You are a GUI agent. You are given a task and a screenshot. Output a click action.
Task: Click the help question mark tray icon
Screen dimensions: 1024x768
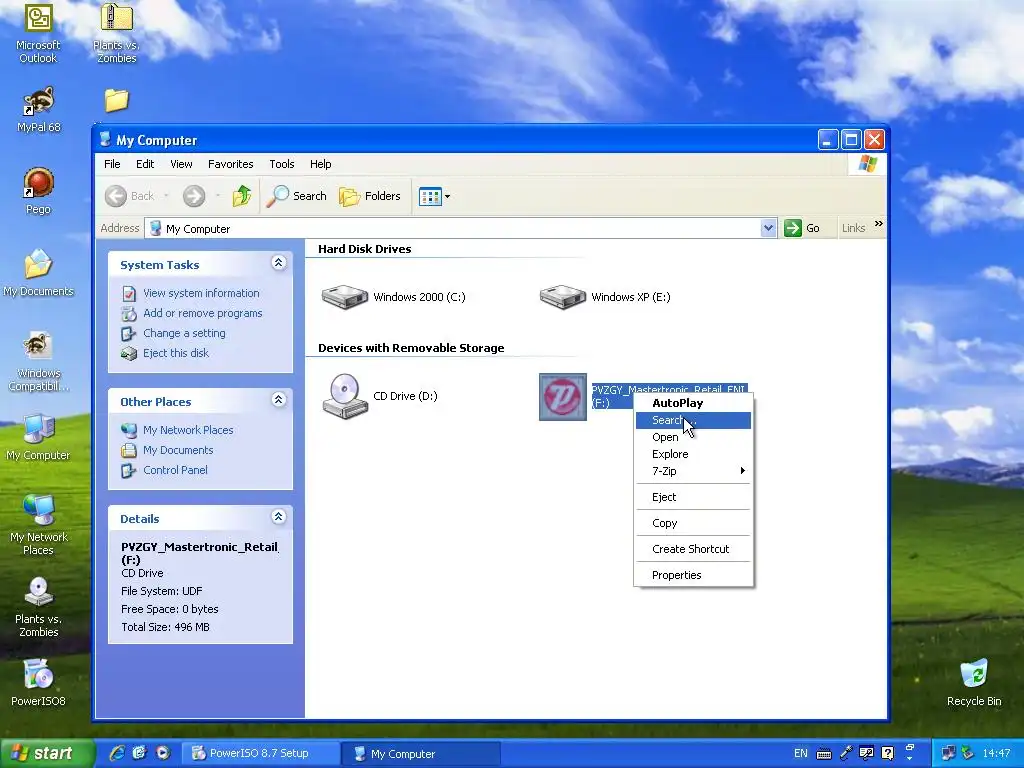887,753
